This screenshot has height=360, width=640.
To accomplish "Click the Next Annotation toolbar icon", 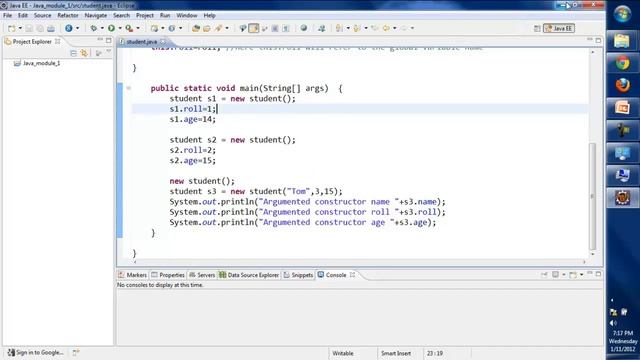I will coord(339,28).
